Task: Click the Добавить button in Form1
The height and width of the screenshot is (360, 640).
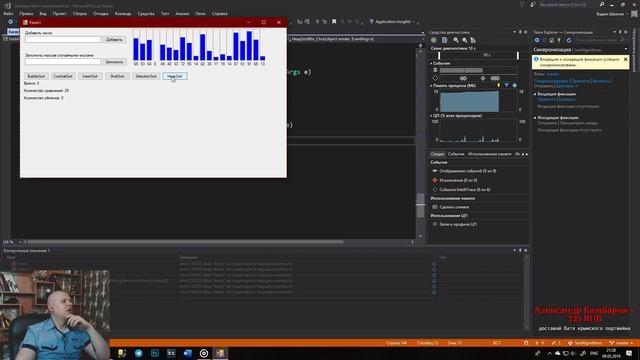Action: 114,40
